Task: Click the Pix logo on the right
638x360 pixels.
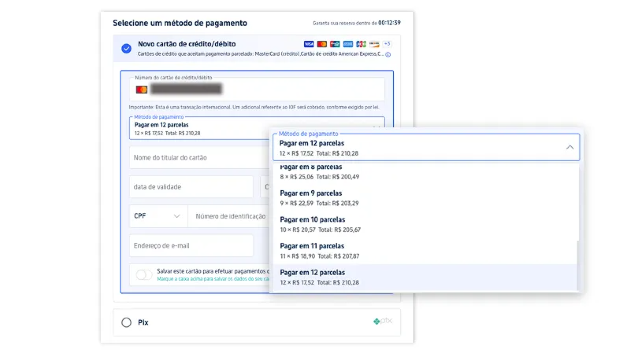Action: pos(382,321)
